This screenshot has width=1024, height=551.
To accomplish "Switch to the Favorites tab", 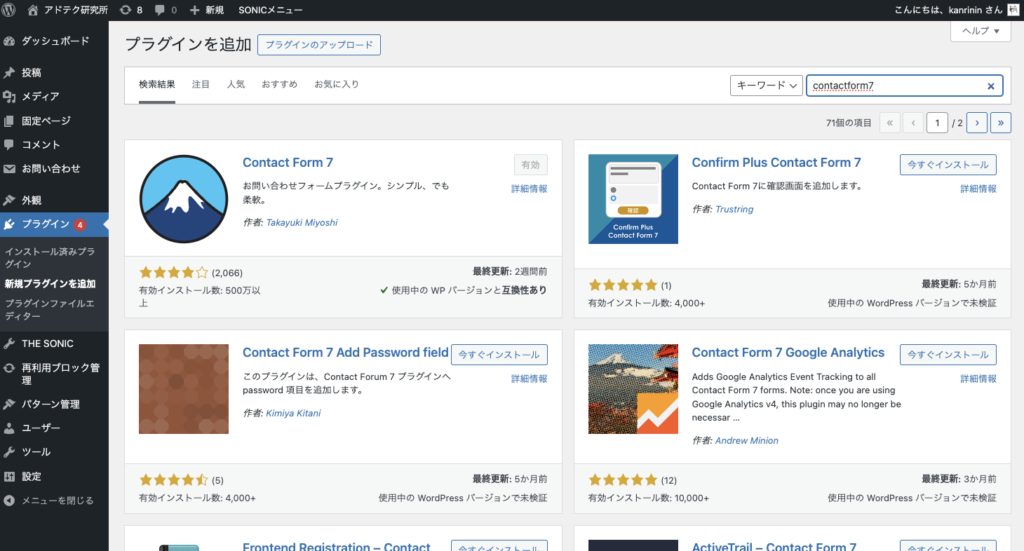I will pyautogui.click(x=336, y=84).
